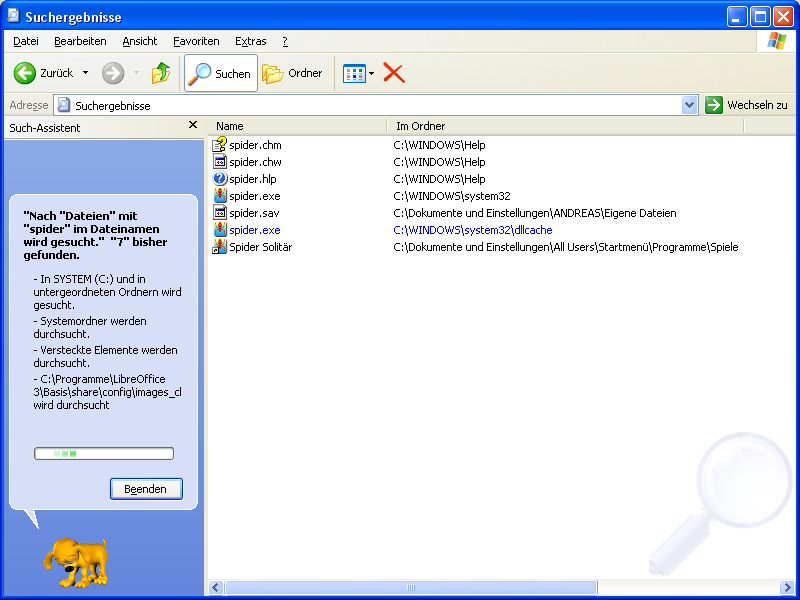
Task: Open the Datei menu
Action: point(26,41)
